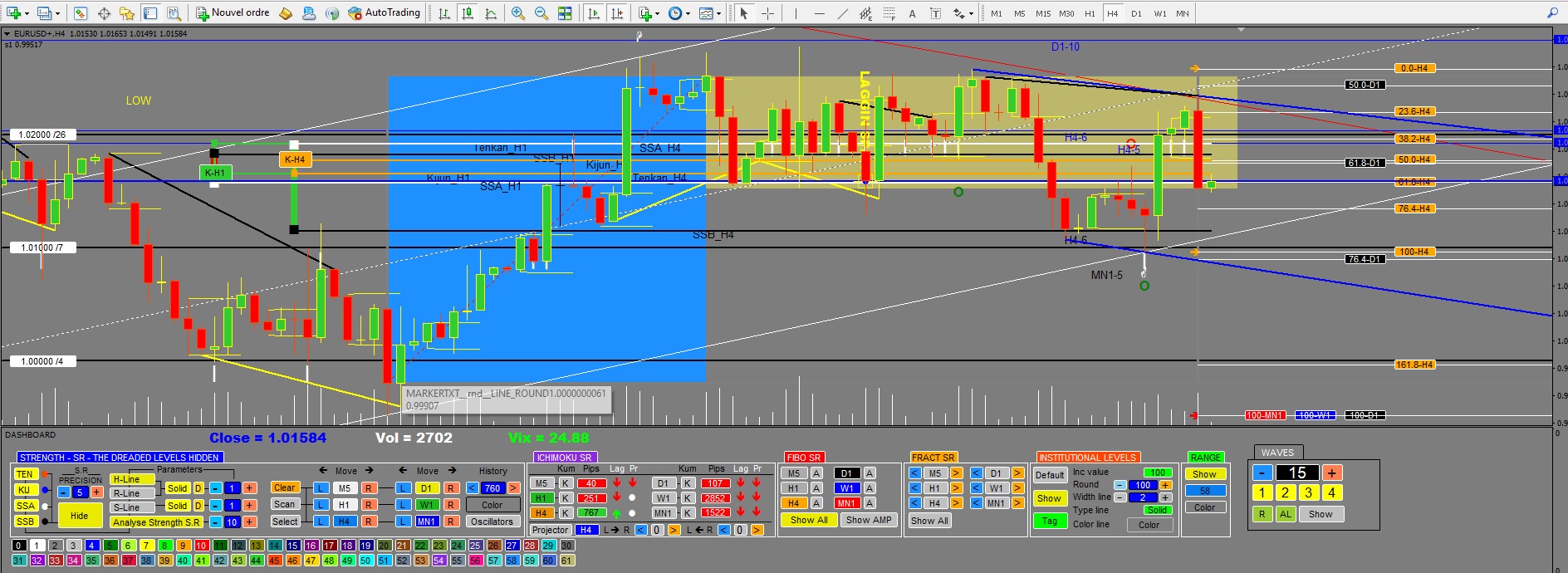Open the periodicity clock dropdown
The width and height of the screenshot is (1568, 573).
[688, 13]
